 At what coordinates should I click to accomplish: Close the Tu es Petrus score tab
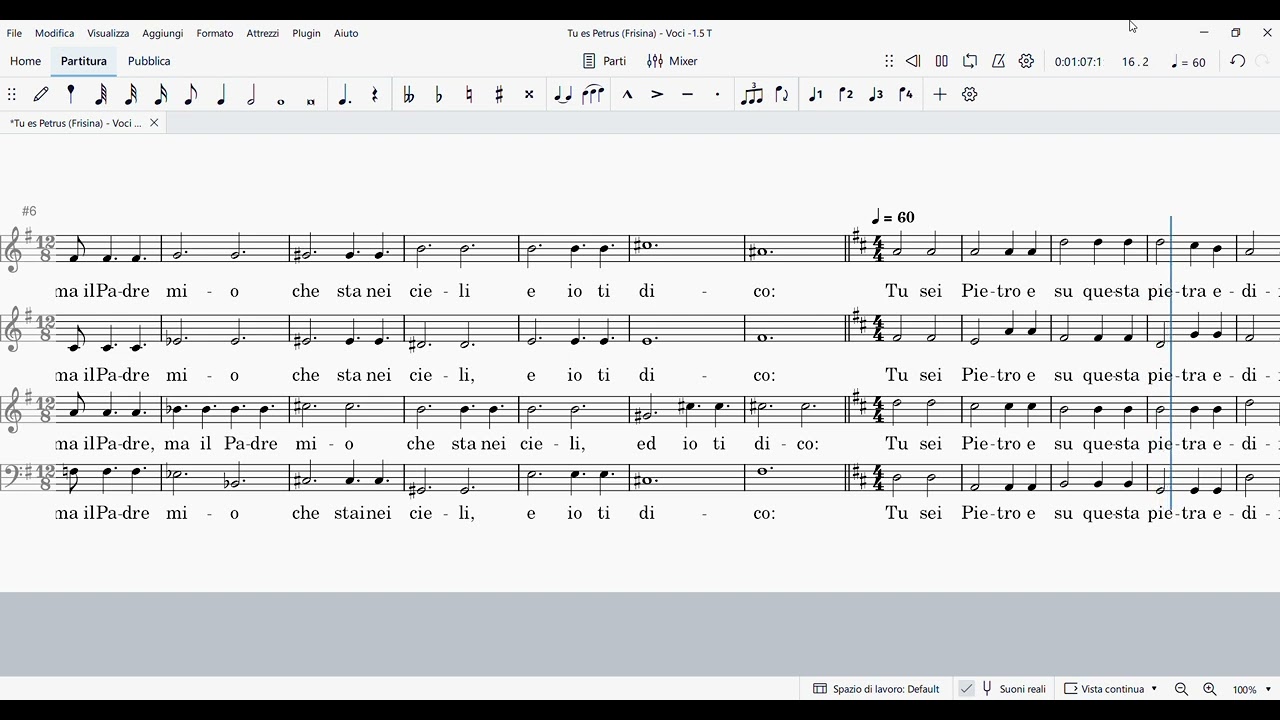154,123
